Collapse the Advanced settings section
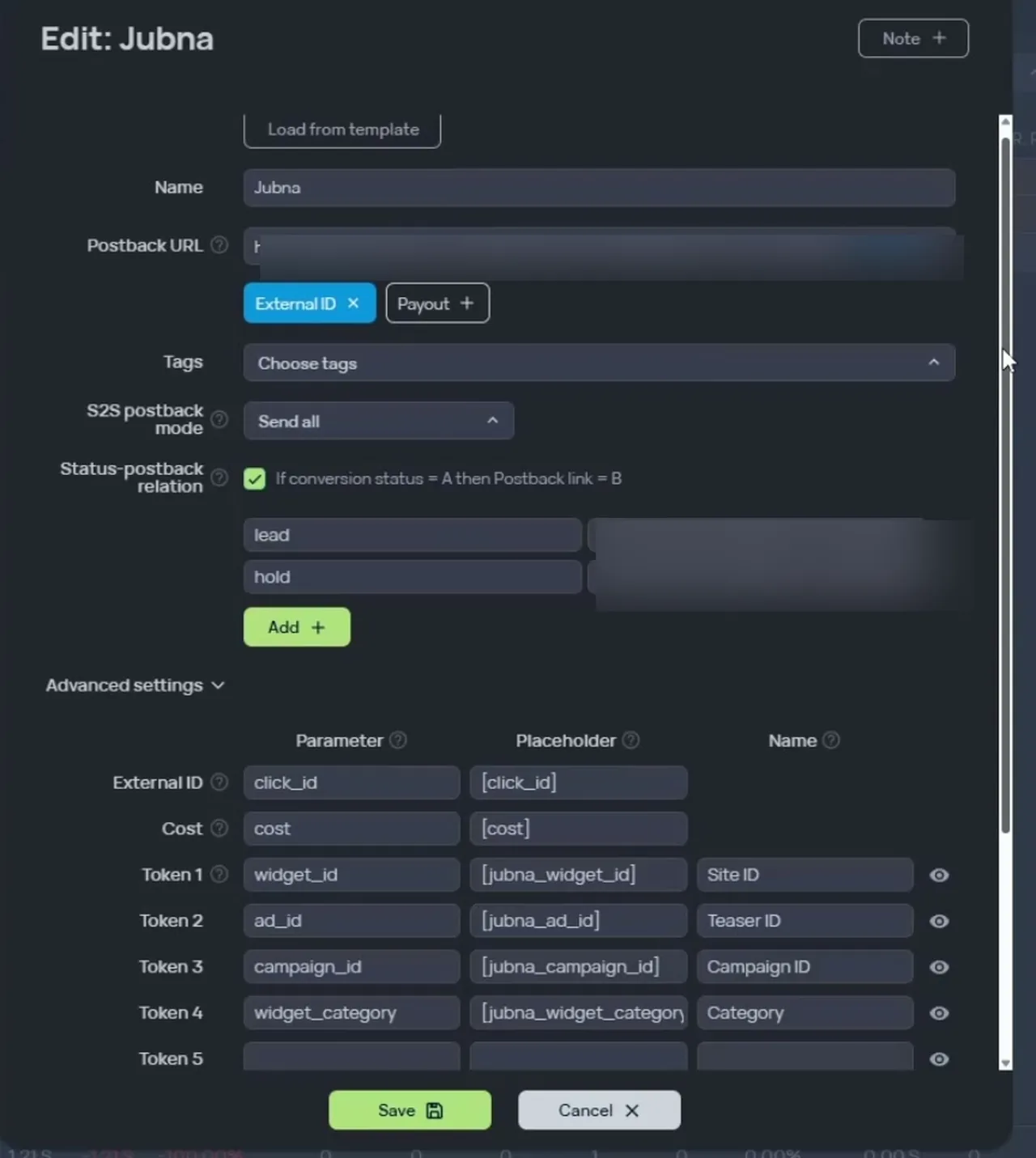1036x1158 pixels. tap(135, 685)
